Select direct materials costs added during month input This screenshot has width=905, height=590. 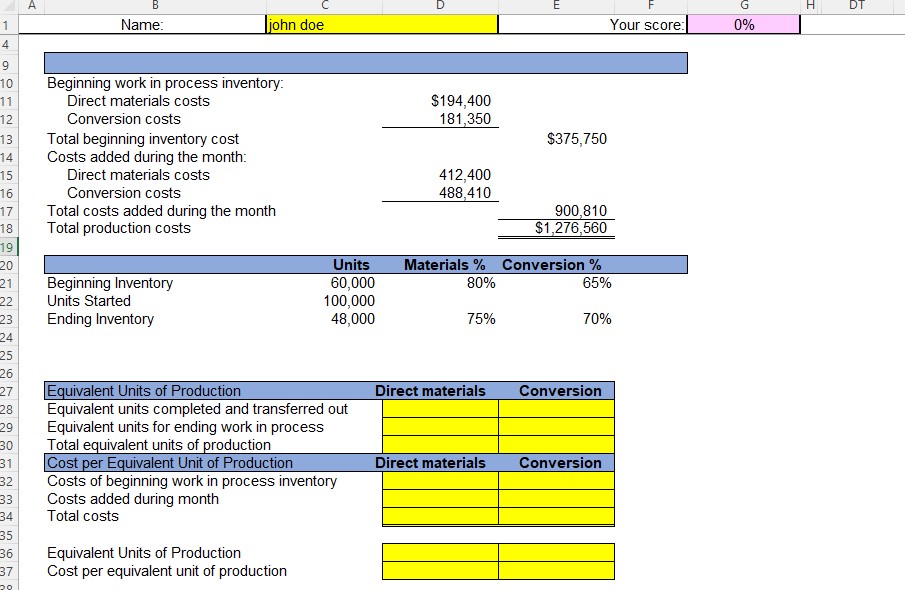pos(440,499)
